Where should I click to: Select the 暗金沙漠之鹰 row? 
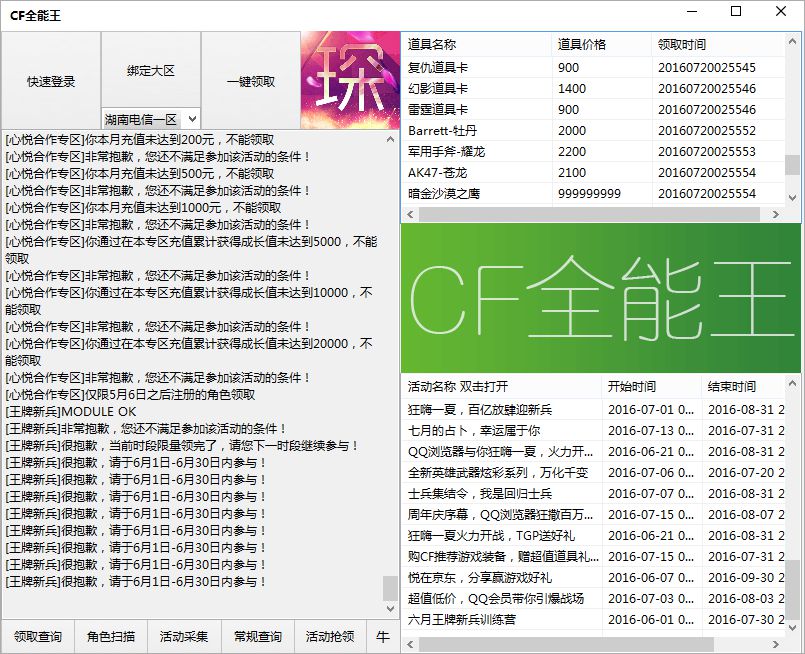coord(593,194)
